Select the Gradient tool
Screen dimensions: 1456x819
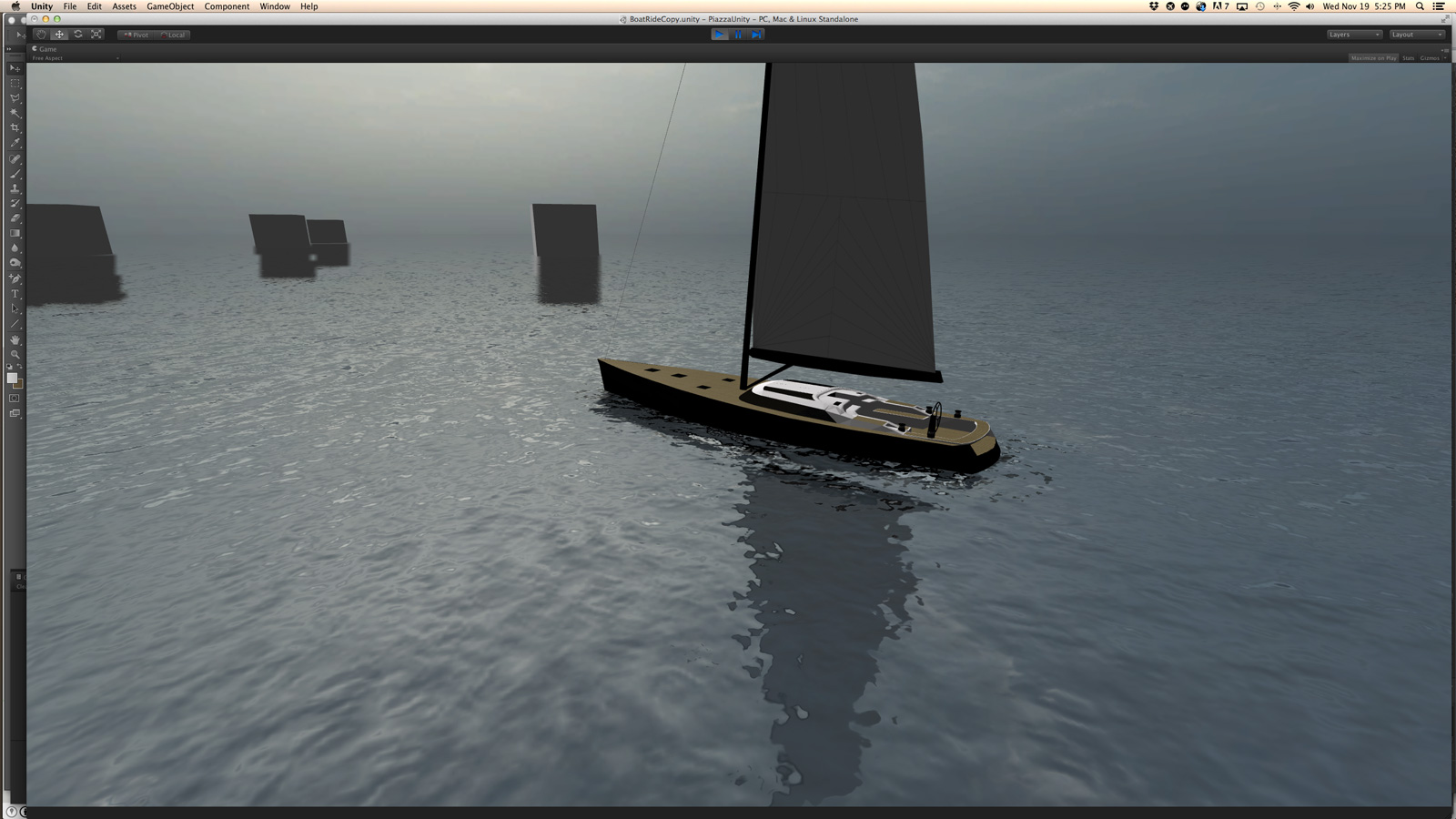pos(15,233)
